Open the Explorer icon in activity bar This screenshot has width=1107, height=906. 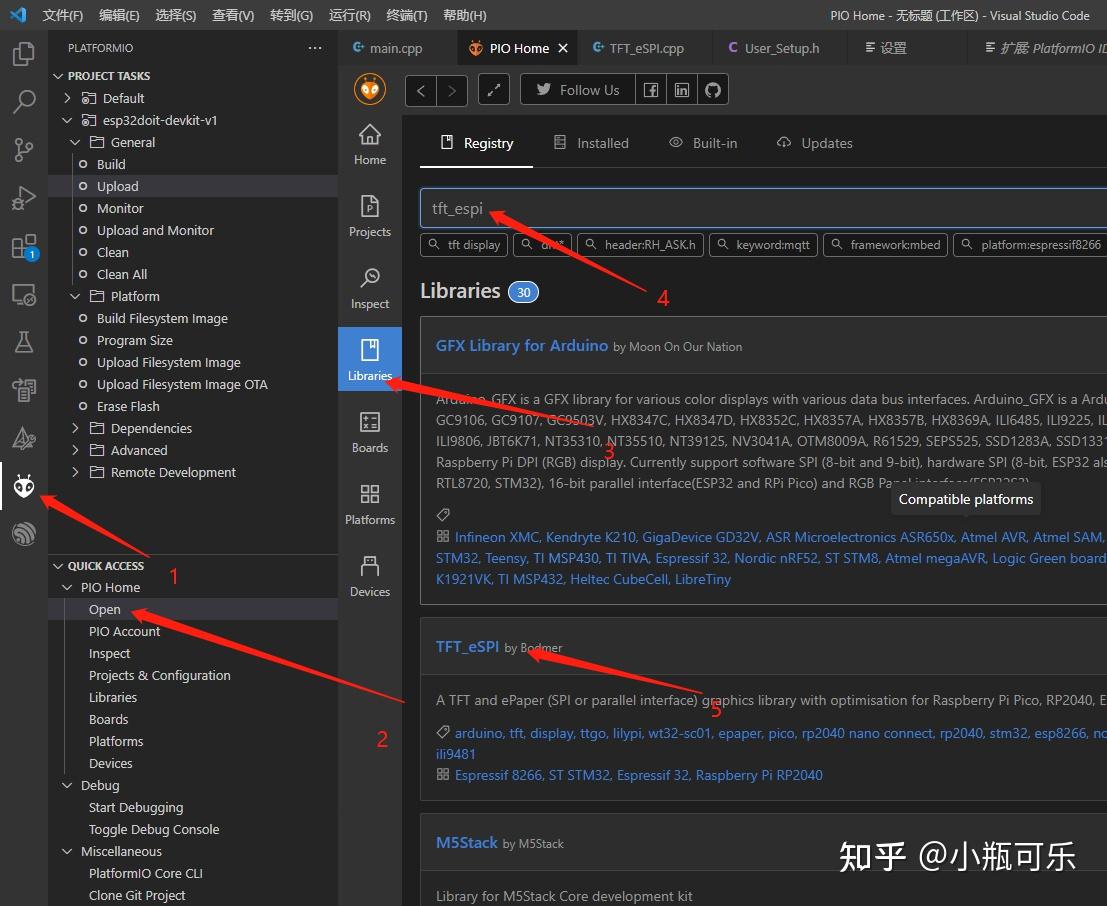[23, 54]
